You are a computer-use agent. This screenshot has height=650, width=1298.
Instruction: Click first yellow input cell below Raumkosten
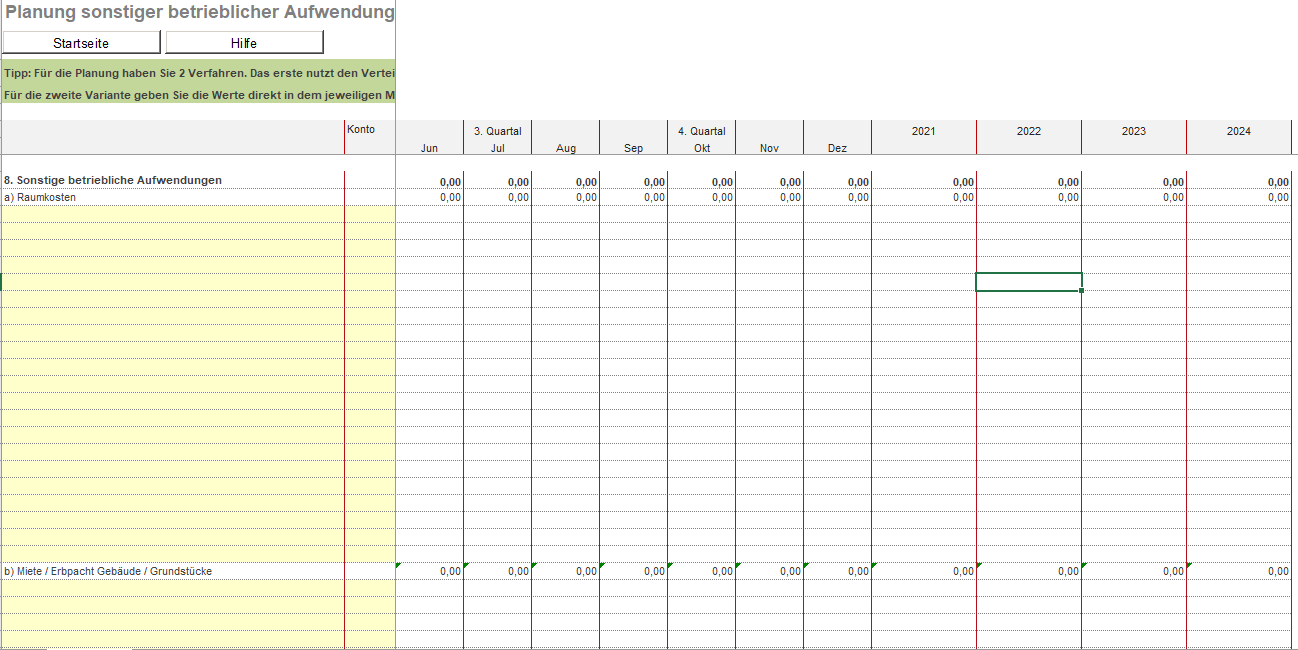[x=172, y=214]
